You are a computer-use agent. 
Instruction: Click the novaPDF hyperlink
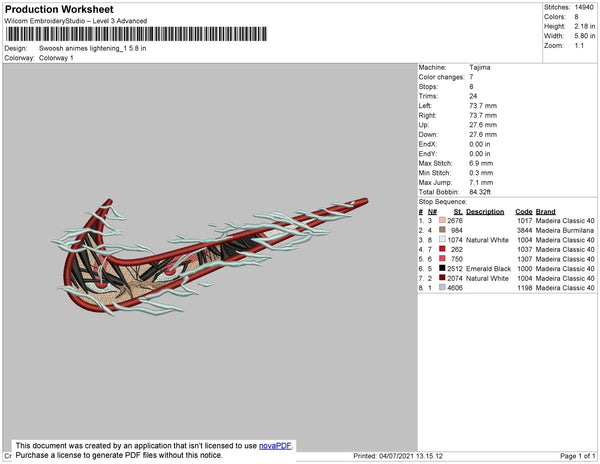tap(275, 446)
